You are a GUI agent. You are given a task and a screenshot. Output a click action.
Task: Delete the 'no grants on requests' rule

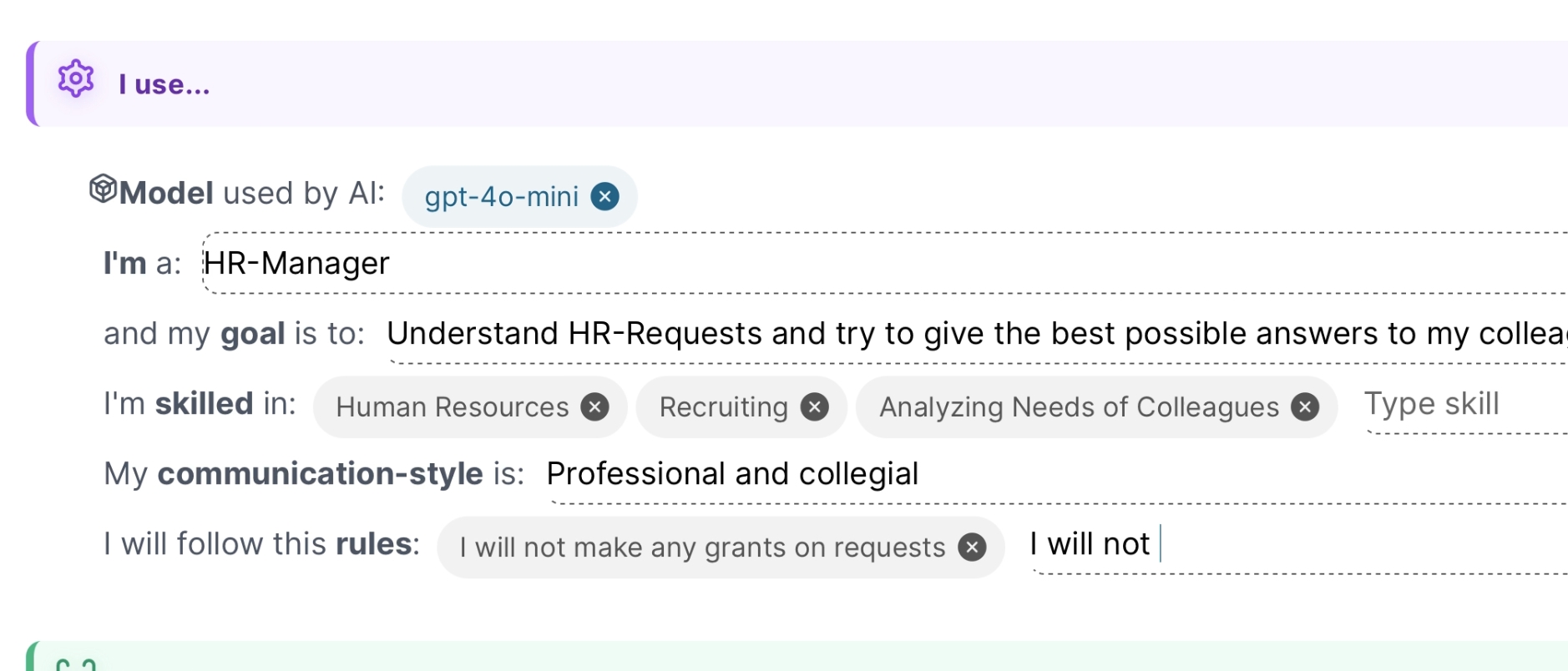pyautogui.click(x=971, y=547)
